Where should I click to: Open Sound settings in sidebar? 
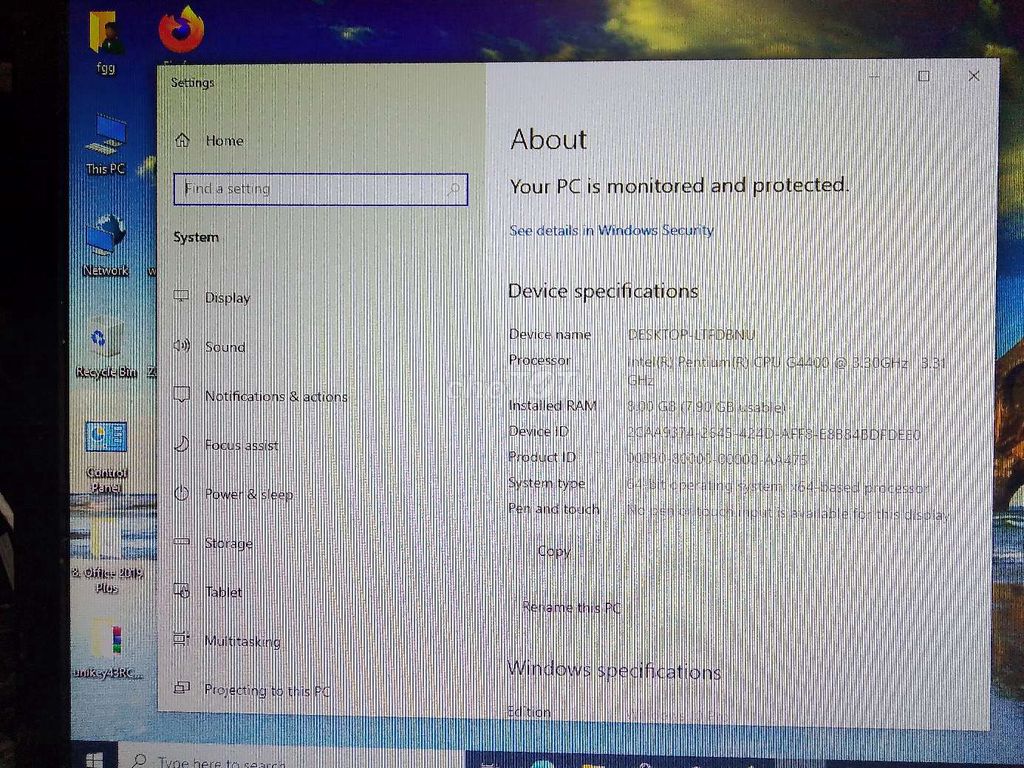(x=224, y=347)
